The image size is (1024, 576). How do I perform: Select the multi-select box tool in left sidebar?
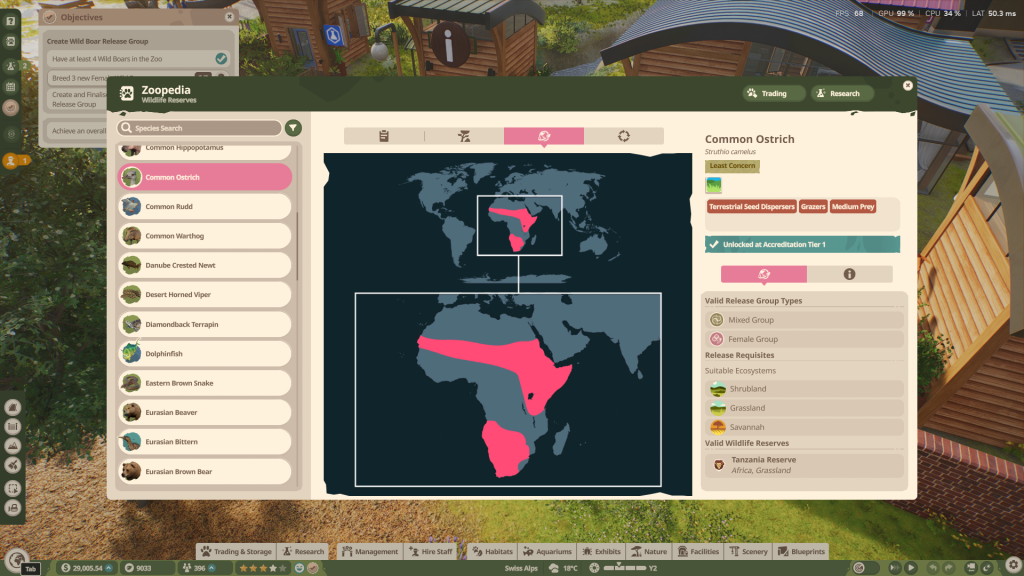coord(12,488)
